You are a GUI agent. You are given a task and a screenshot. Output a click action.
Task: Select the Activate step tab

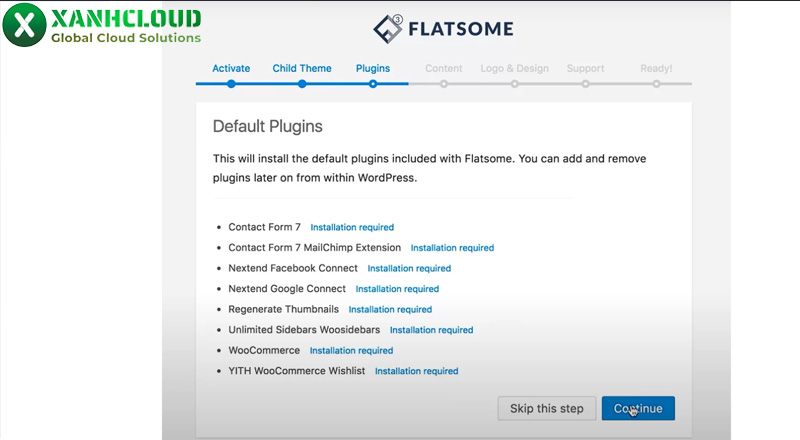pos(231,69)
